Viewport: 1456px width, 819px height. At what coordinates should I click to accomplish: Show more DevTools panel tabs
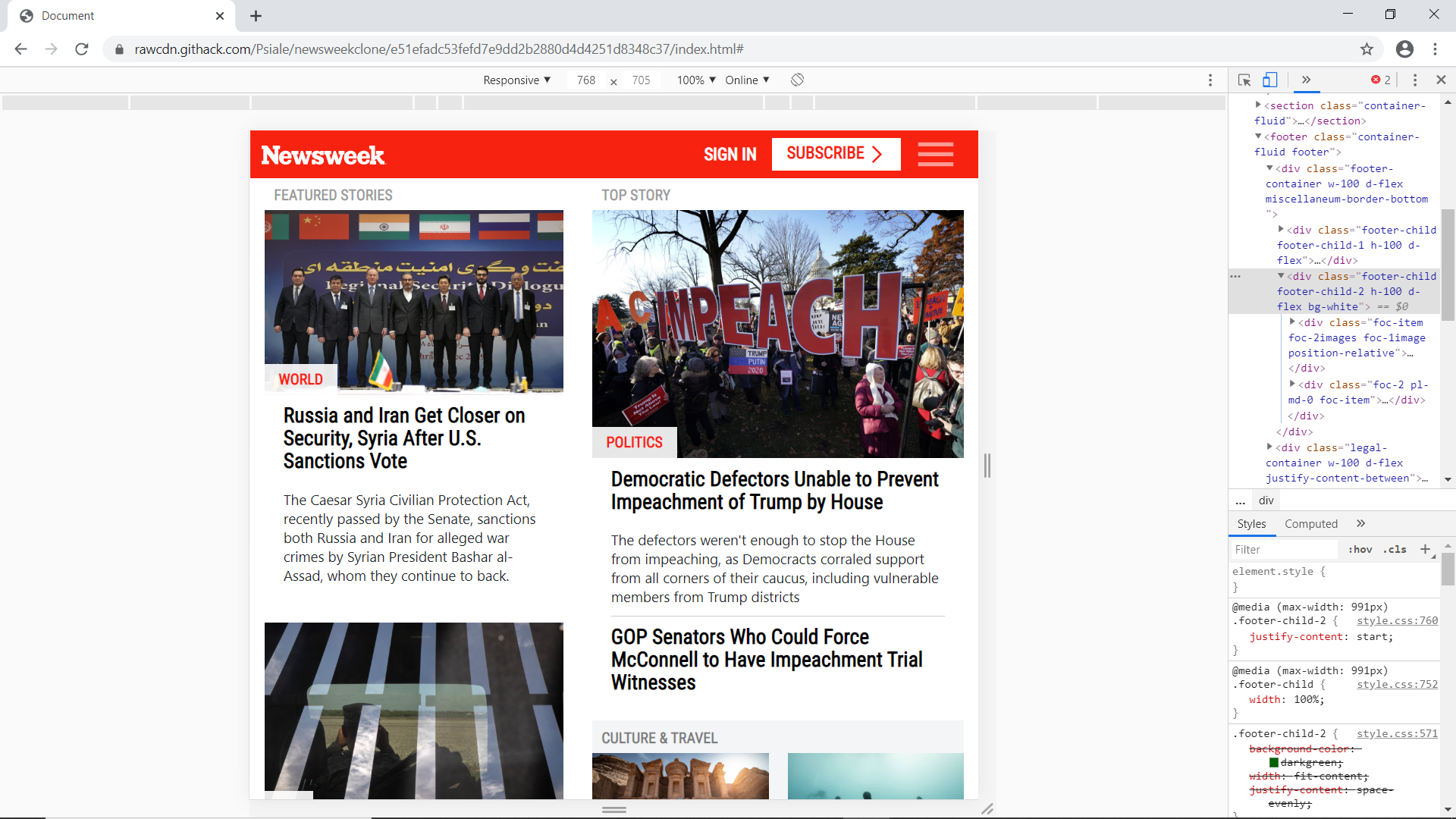[x=1306, y=80]
